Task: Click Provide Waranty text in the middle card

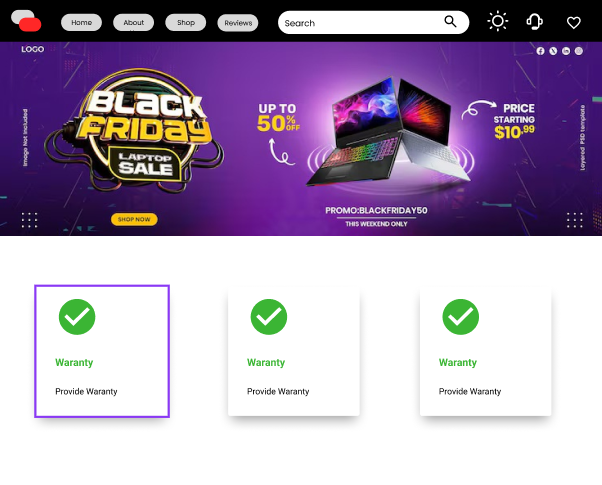Action: (x=278, y=391)
